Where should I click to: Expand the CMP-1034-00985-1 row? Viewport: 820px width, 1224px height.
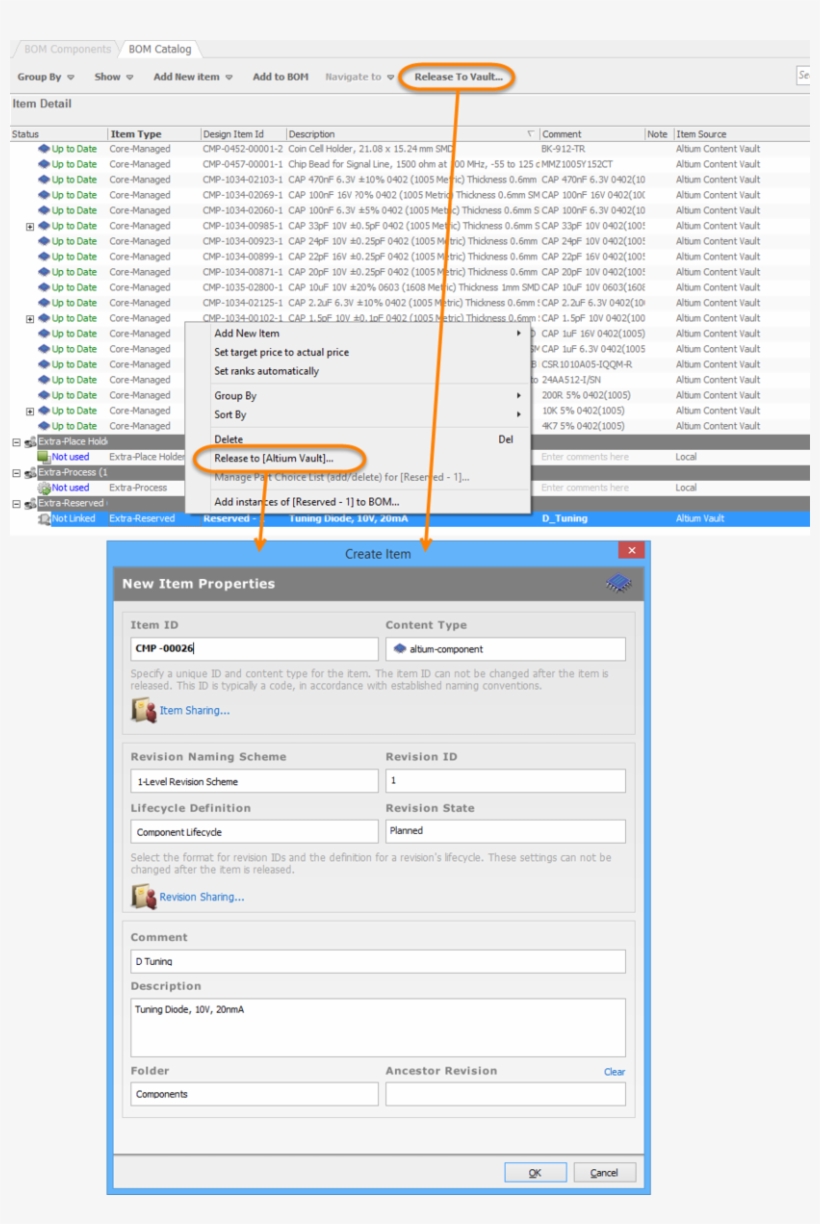pyautogui.click(x=30, y=226)
